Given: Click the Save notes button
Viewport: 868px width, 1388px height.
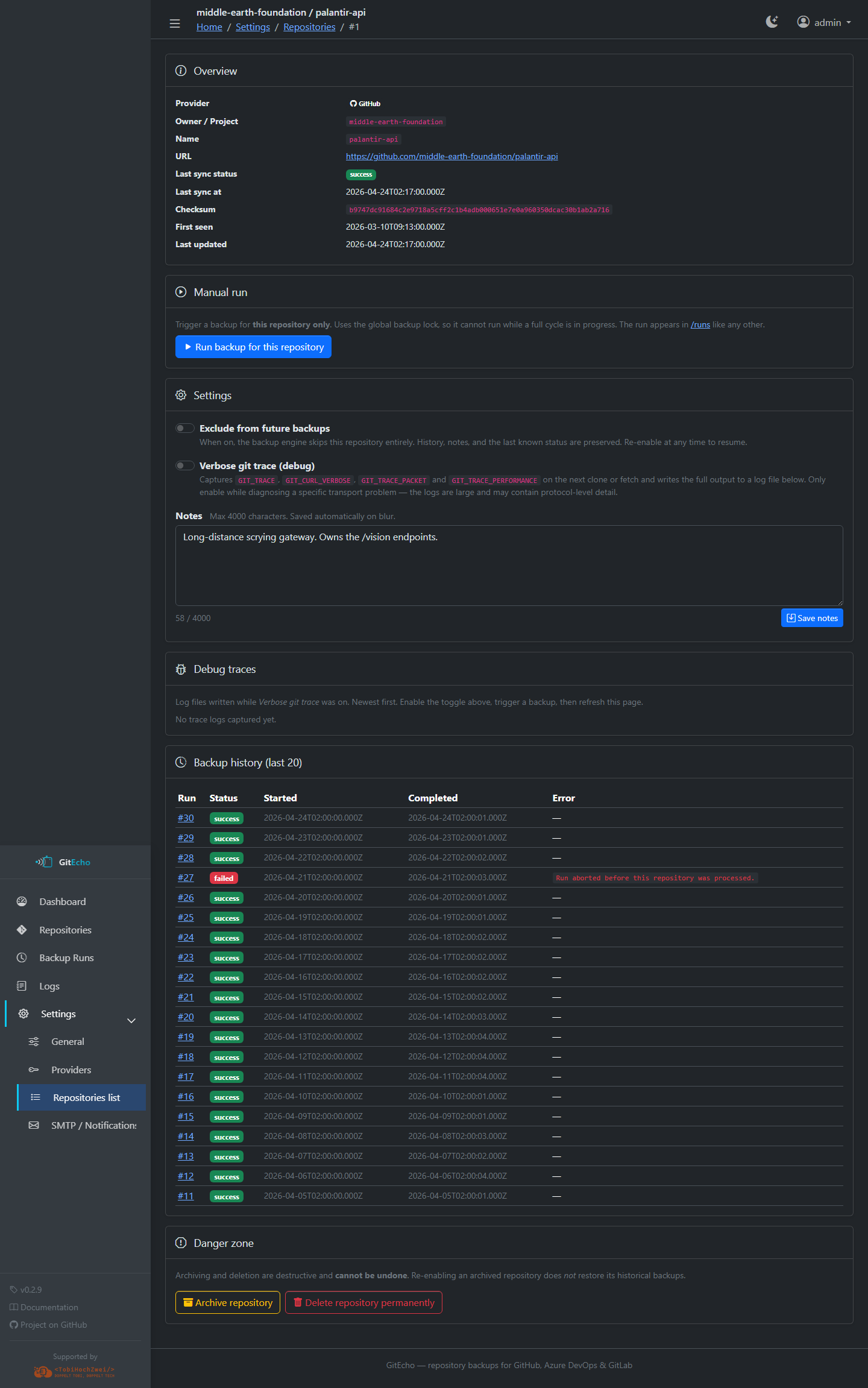Looking at the screenshot, I should point(811,618).
